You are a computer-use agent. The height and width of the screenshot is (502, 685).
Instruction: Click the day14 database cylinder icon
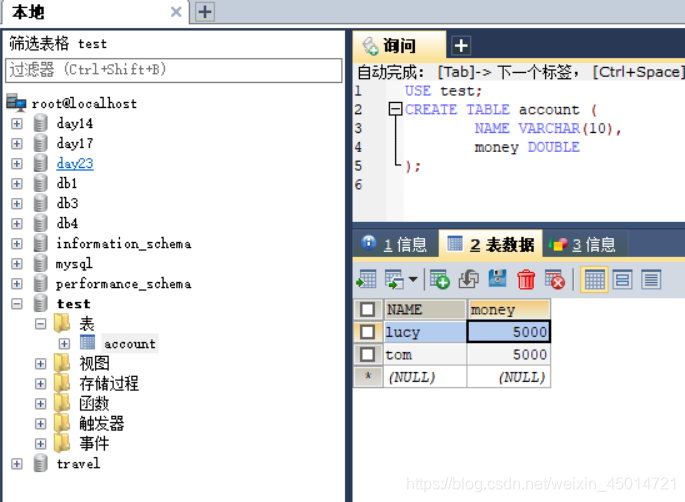[41, 123]
